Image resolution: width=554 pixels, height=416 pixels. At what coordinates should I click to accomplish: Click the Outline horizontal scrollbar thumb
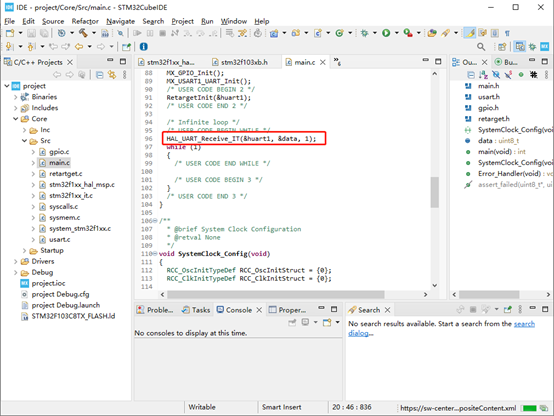[489, 294]
